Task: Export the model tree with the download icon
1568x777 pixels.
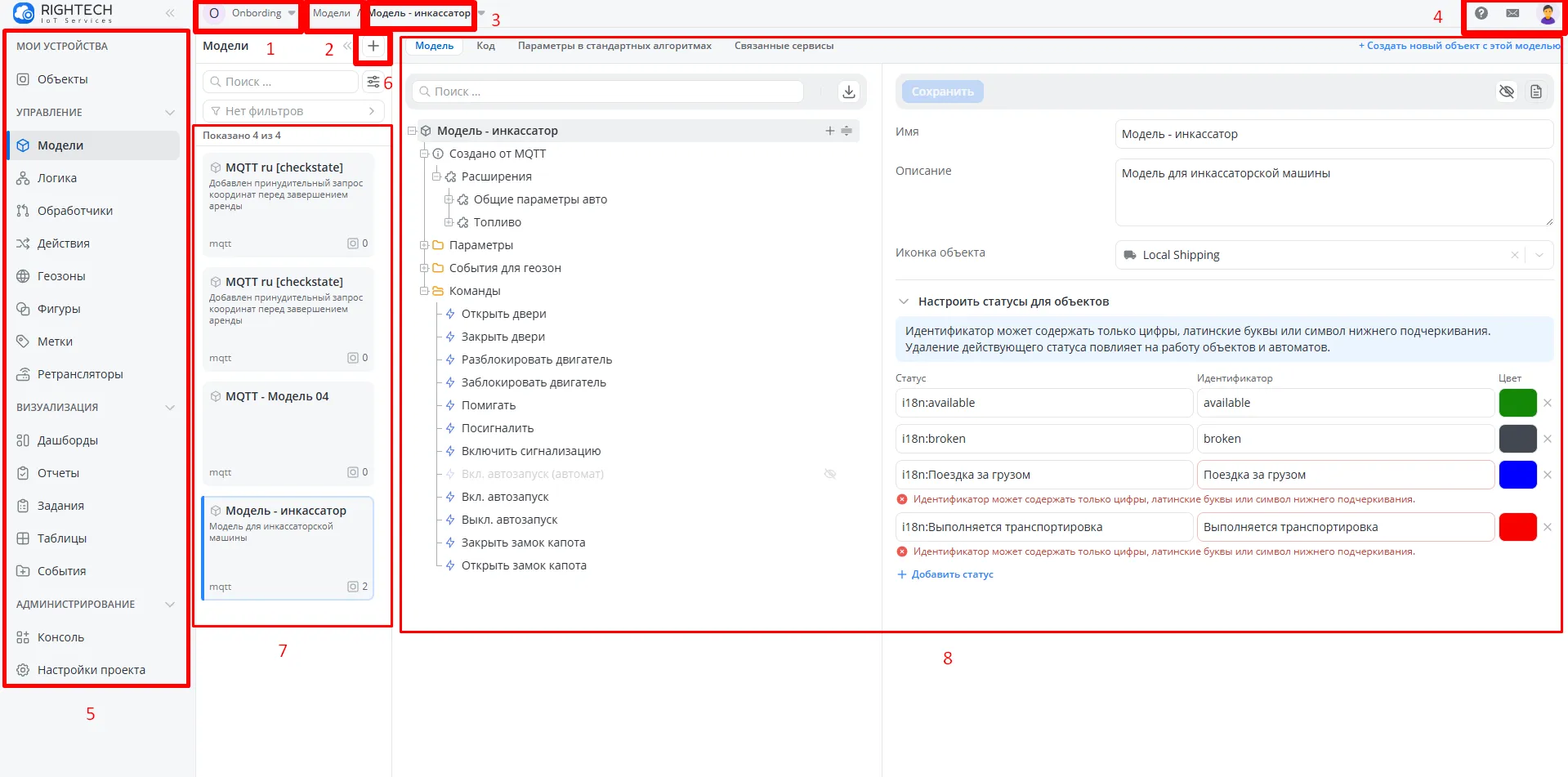Action: point(848,92)
